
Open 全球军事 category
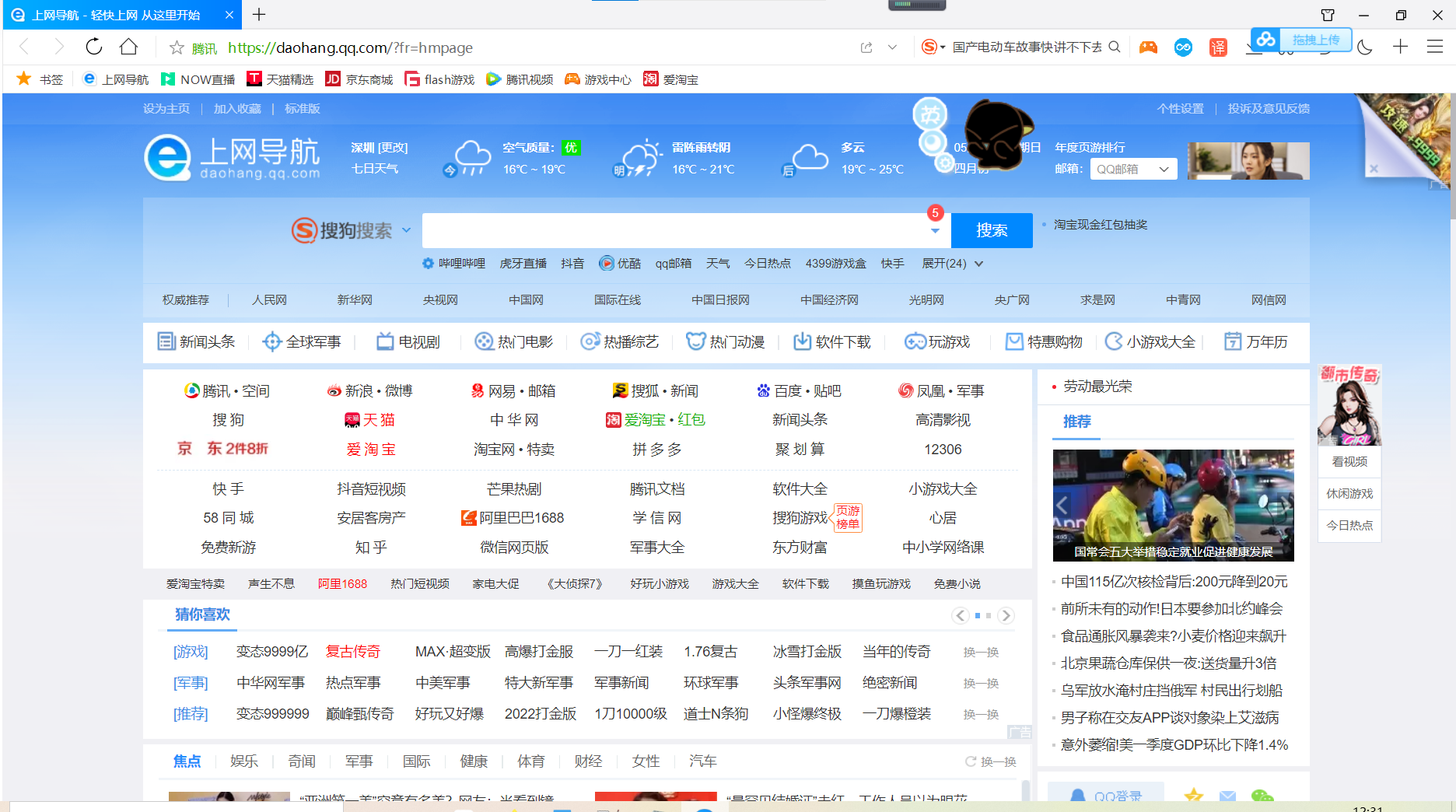tap(302, 341)
